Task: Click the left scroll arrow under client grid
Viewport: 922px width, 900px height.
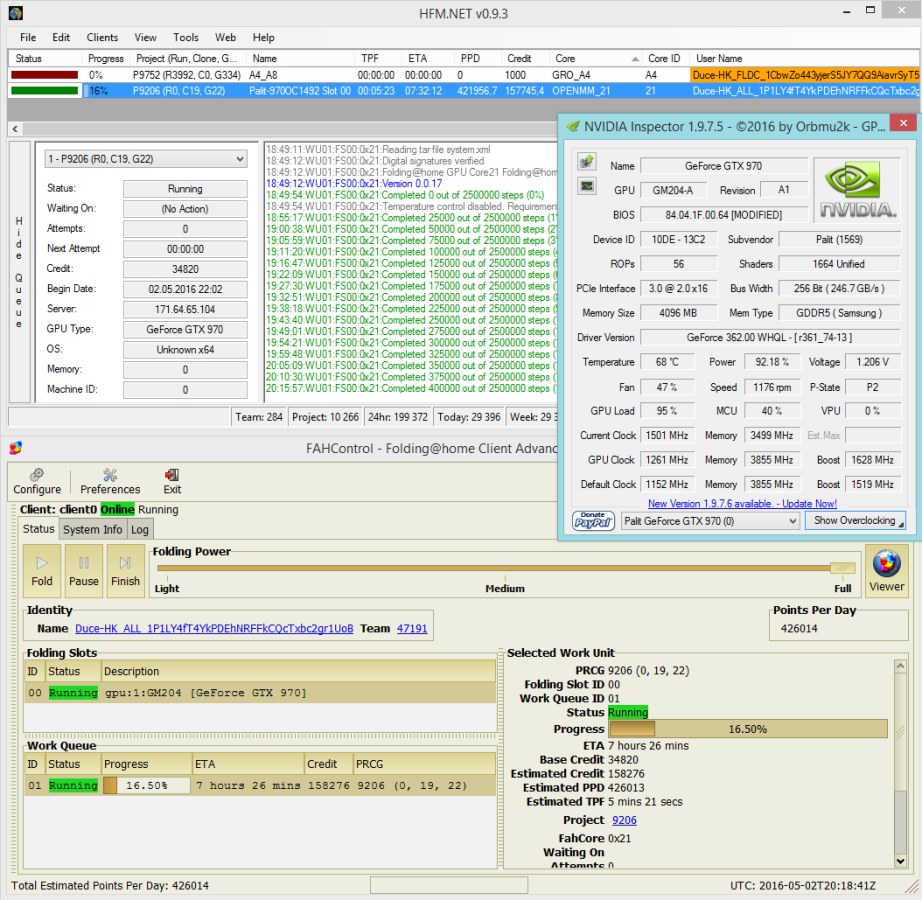Action: 15,129
